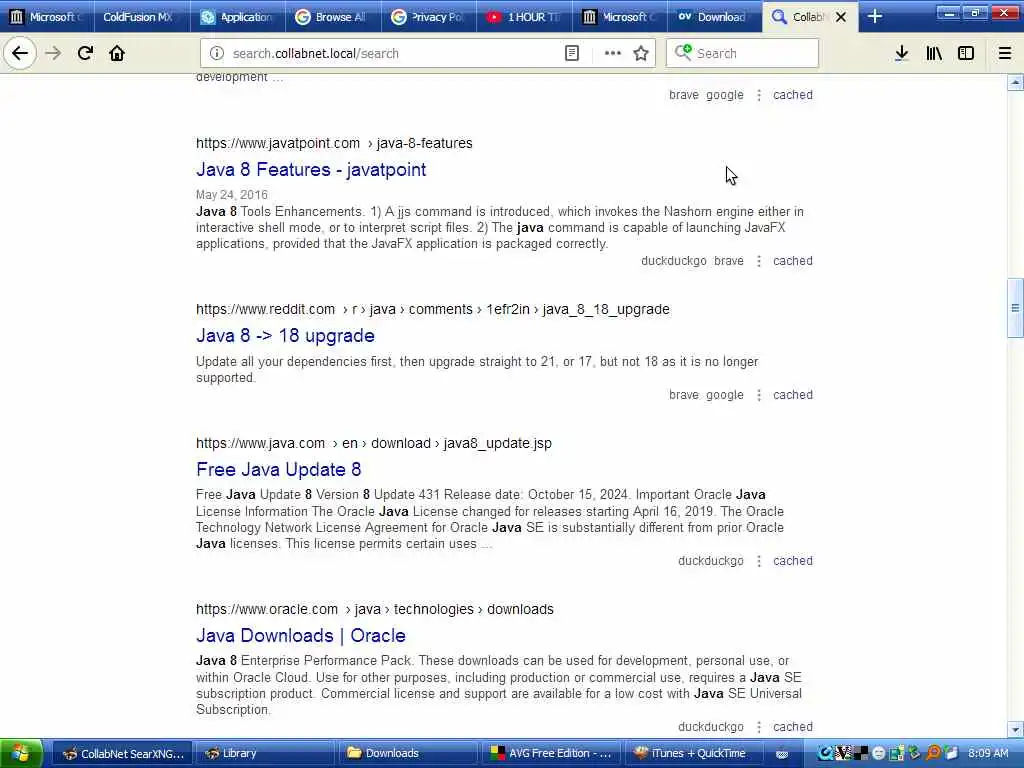Open Java Downloads | Oracle link
1024x768 pixels.
pos(301,635)
